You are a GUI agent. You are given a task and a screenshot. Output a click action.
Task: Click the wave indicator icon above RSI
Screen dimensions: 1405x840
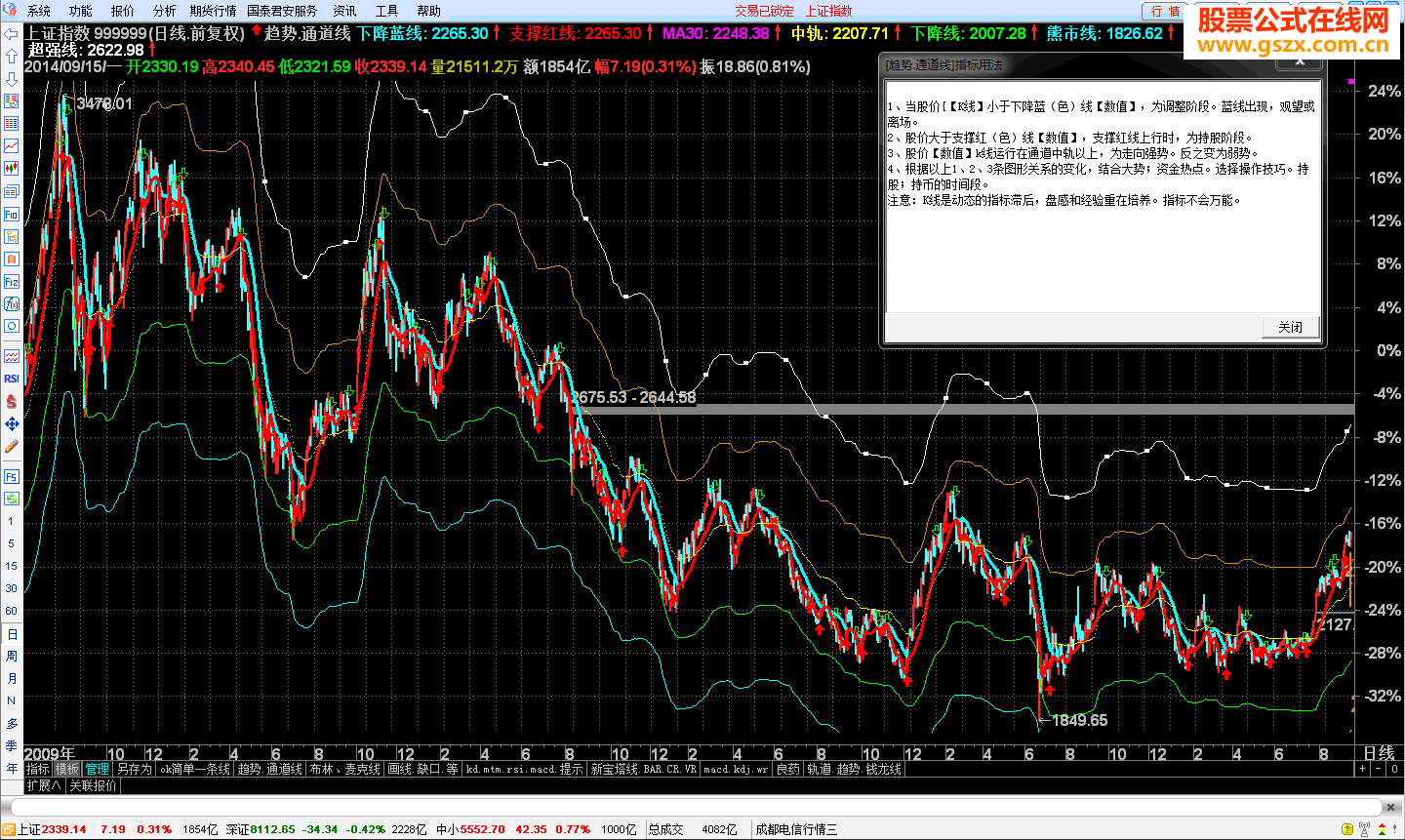(x=12, y=356)
